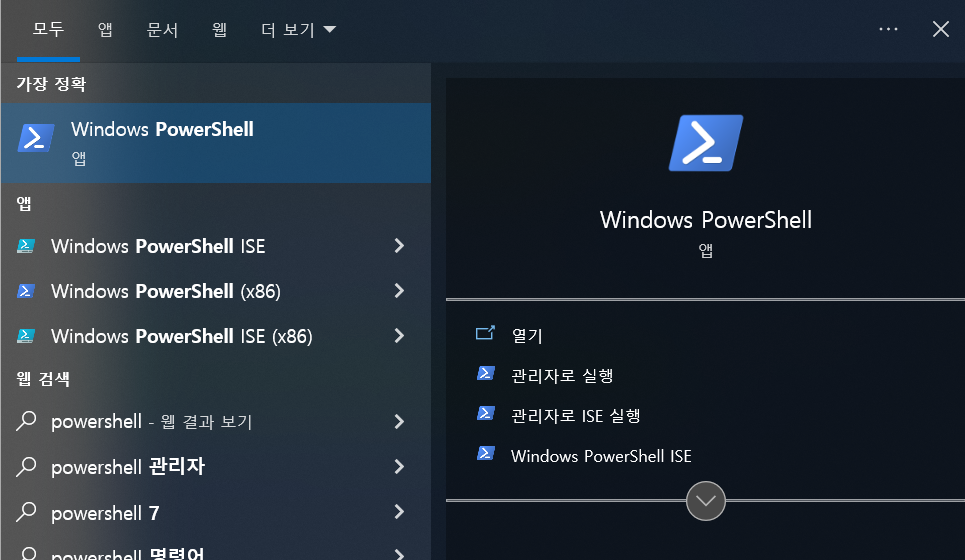This screenshot has height=560, width=965.
Task: Click 관리자로 ISE 실행 action
Action: point(576,416)
